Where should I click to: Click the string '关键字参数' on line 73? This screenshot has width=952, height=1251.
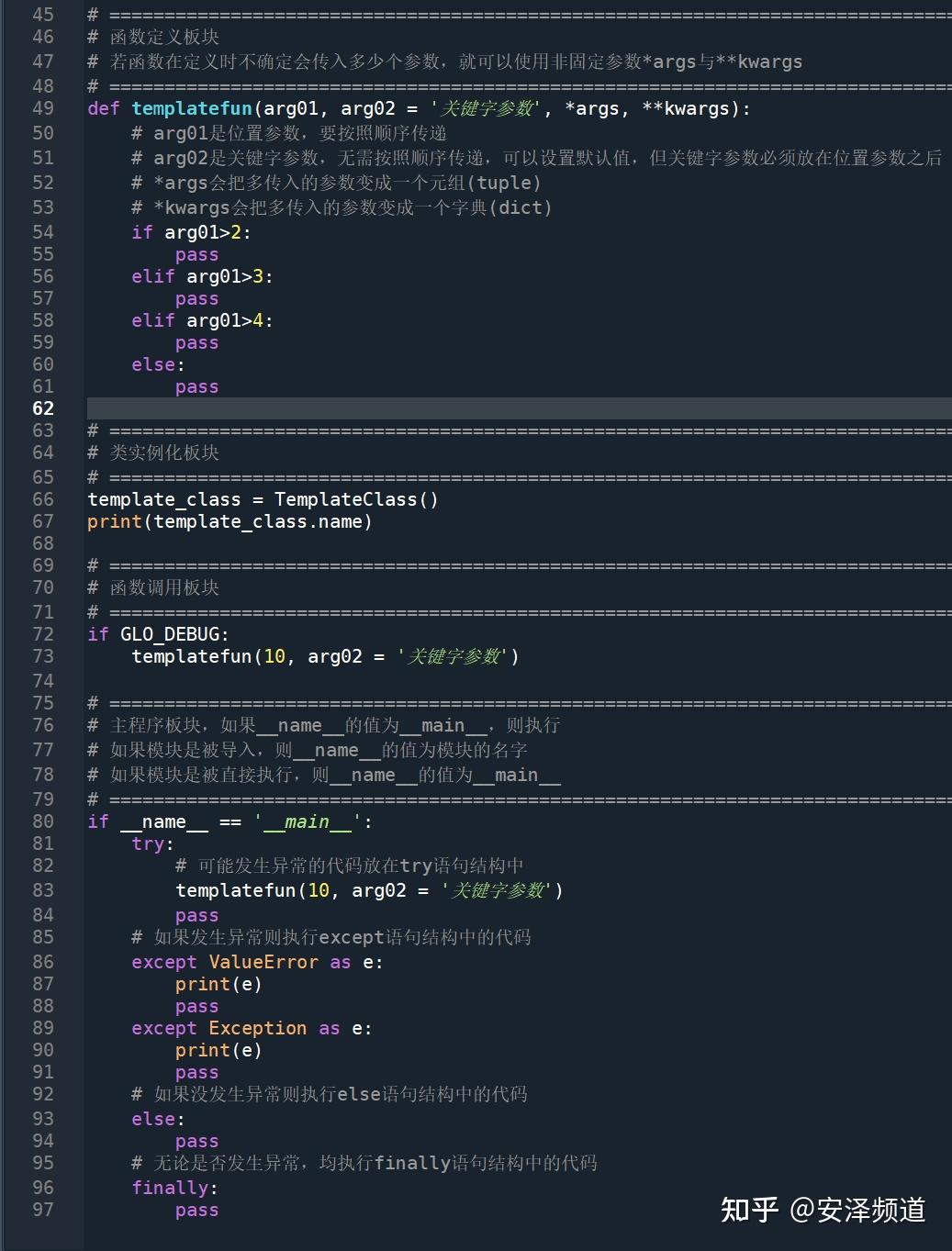point(454,657)
